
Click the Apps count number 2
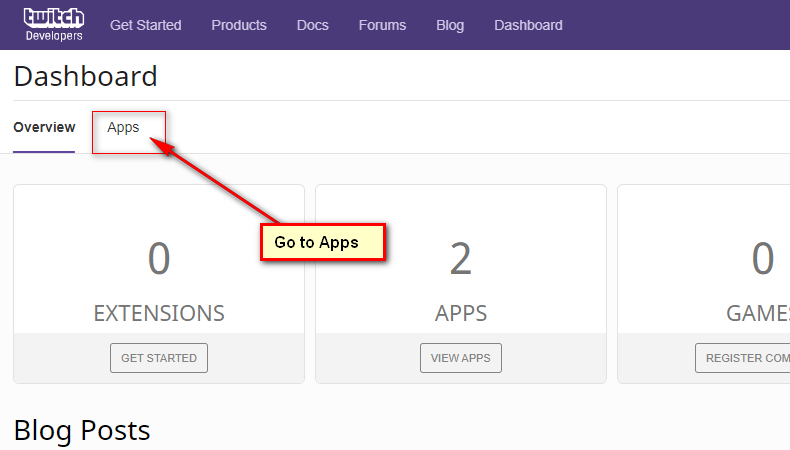point(461,259)
